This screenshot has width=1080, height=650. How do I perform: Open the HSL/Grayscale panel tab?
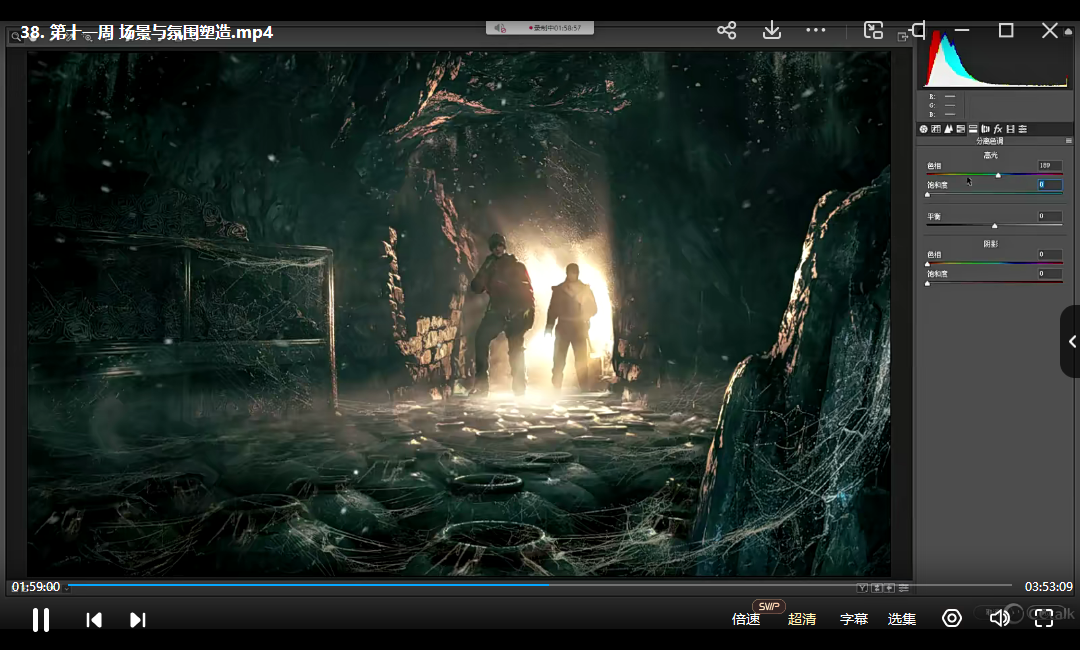tap(961, 129)
